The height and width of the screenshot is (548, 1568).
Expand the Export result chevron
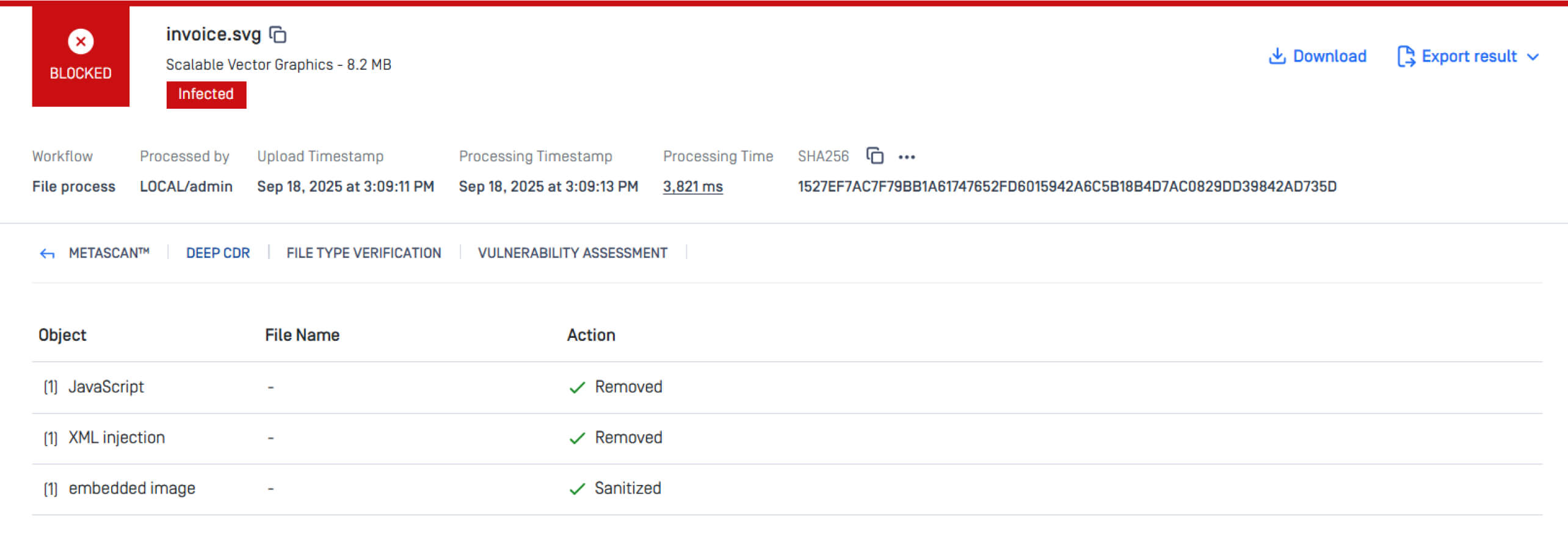[1533, 57]
